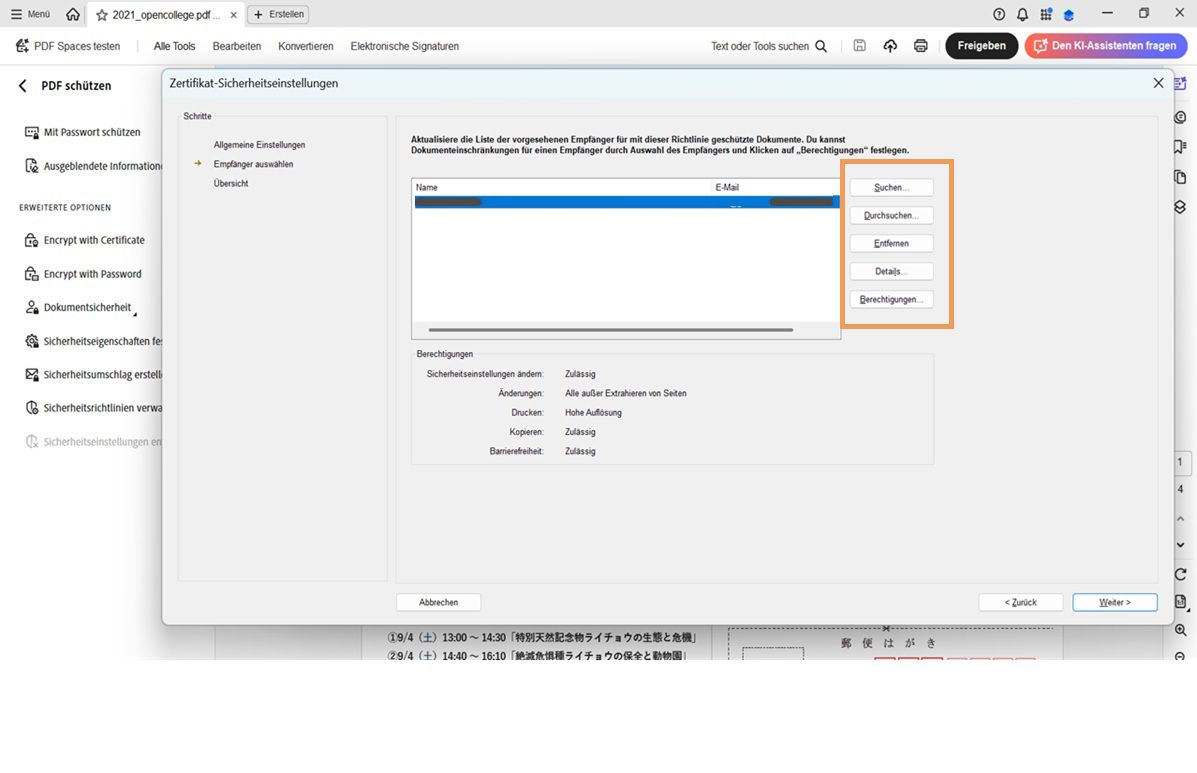Click the Erstellen new tab button
This screenshot has height=773, width=1197.
click(x=279, y=14)
